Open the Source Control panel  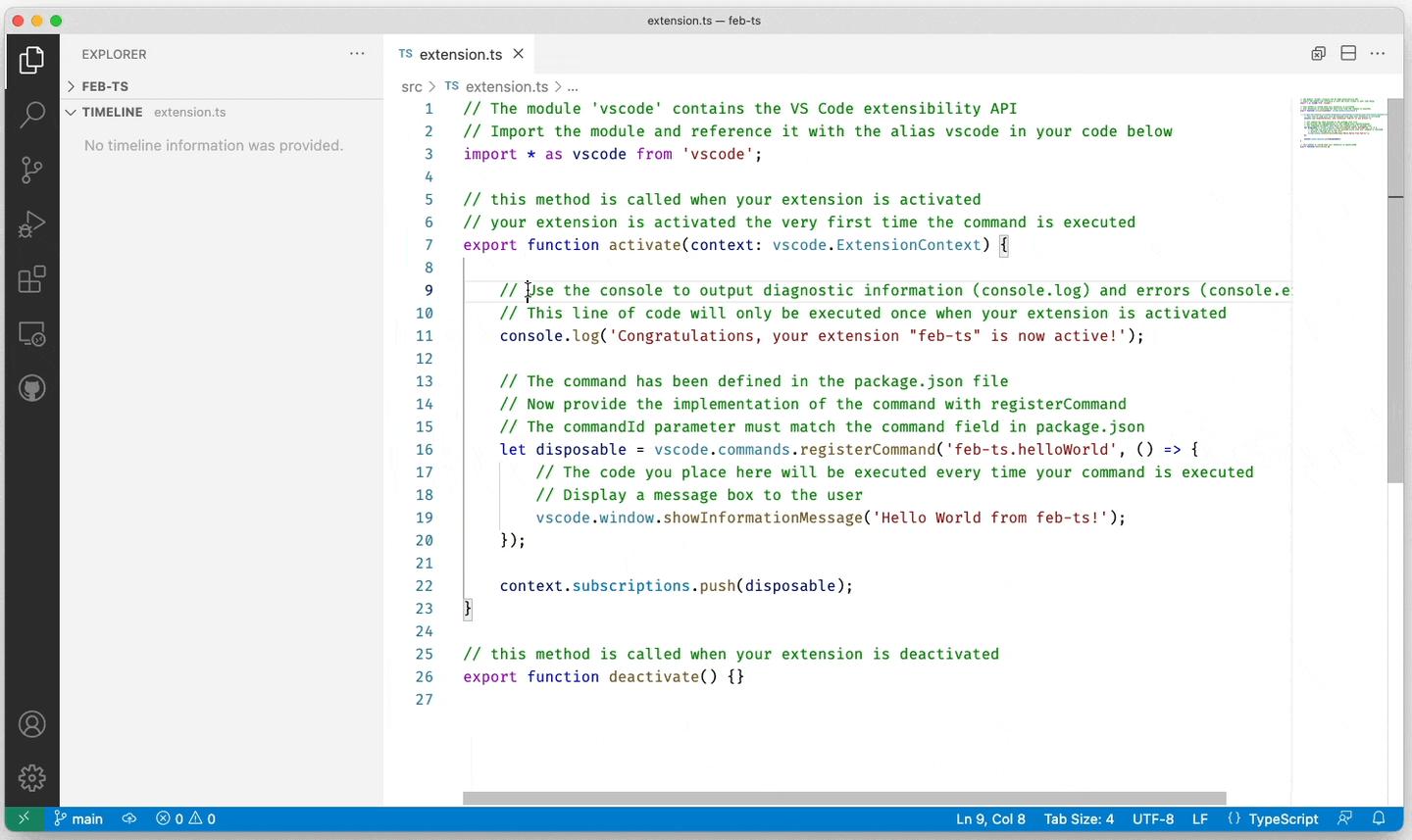pyautogui.click(x=31, y=170)
